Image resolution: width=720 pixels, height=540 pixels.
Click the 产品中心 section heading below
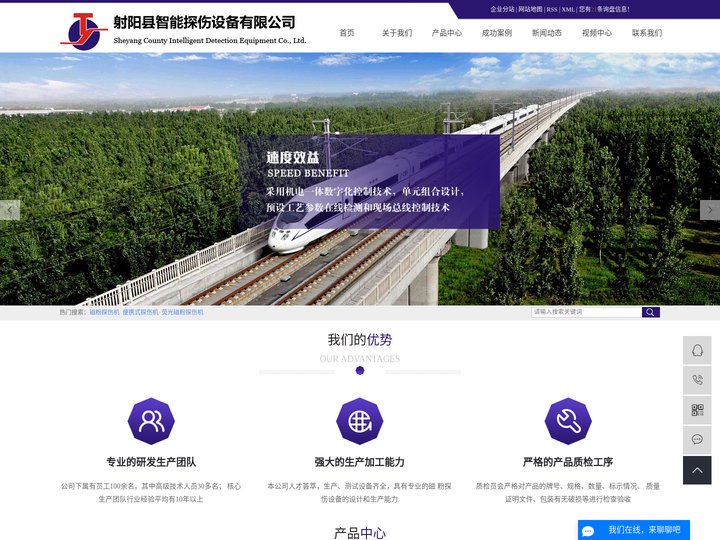tap(360, 533)
